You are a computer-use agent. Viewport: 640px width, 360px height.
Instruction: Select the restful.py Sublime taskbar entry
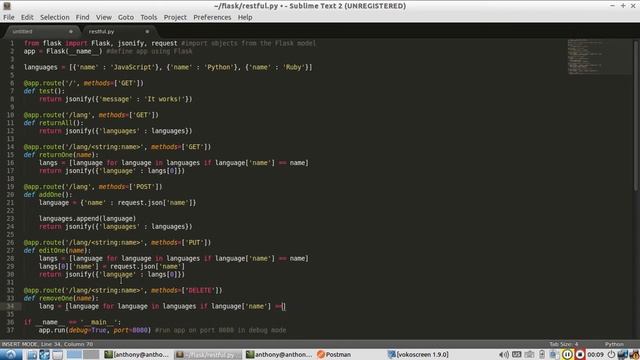208,354
